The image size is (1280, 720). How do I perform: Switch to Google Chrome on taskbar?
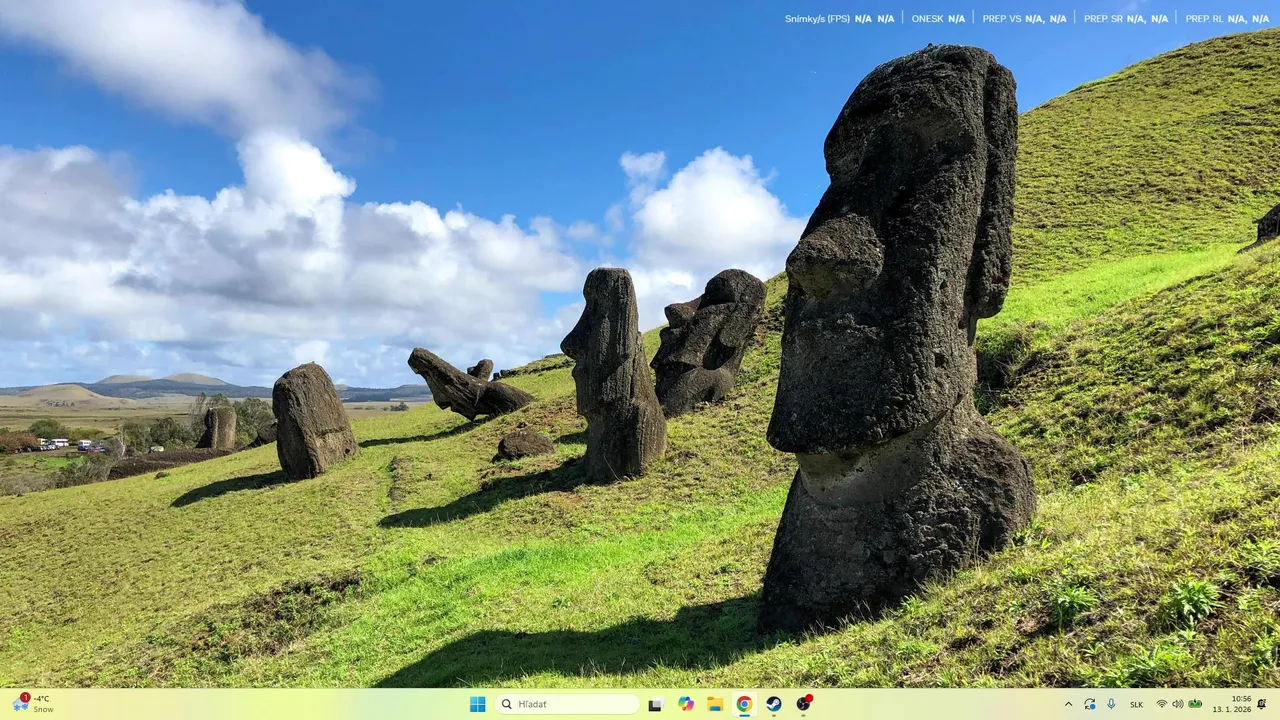click(x=744, y=704)
